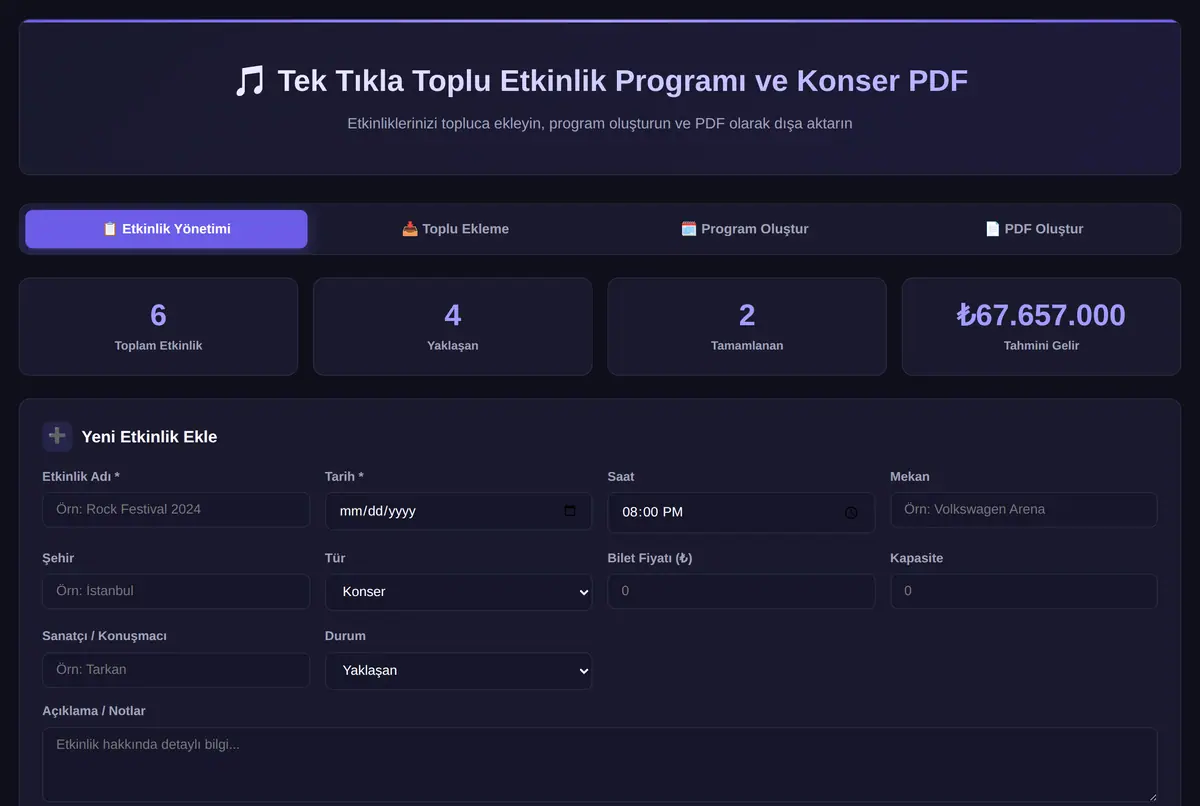Click the Şehir input field

[176, 591]
